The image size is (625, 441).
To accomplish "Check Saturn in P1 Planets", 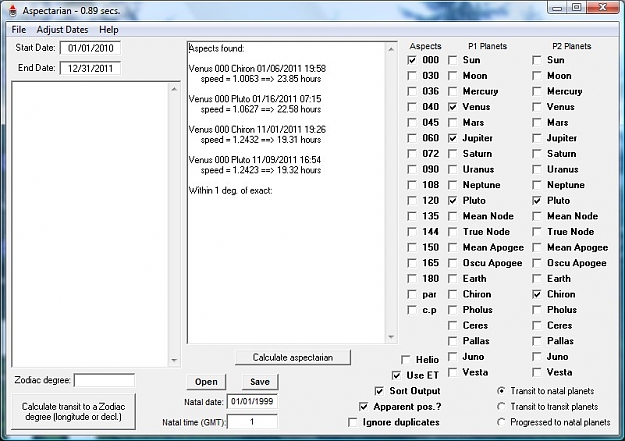I will tap(452, 154).
